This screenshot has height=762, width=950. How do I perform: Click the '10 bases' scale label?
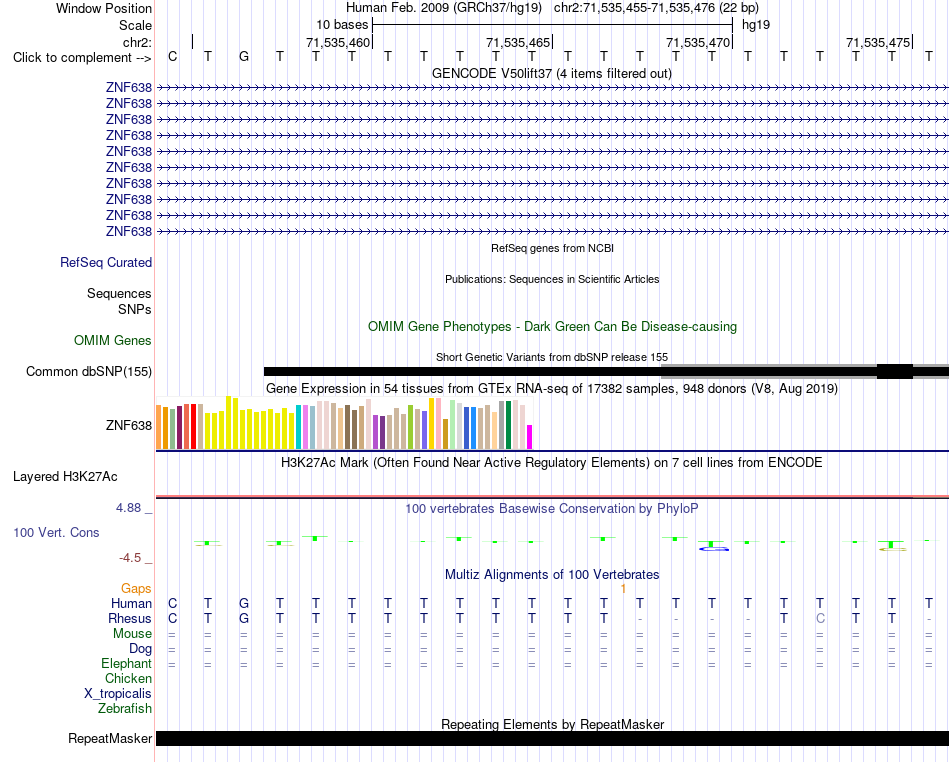point(342,25)
